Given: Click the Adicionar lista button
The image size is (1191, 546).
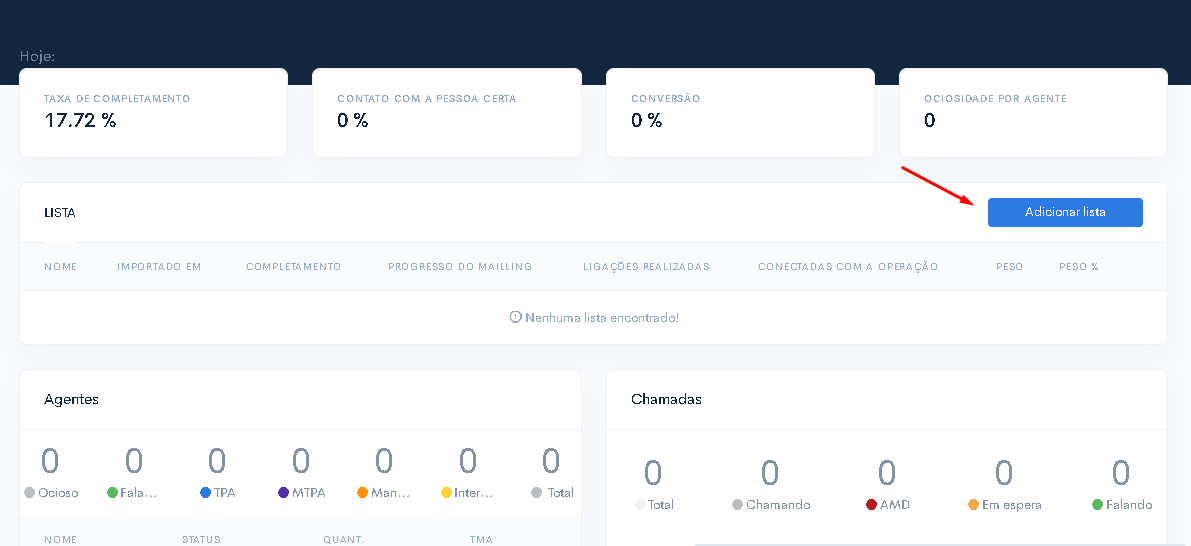Looking at the screenshot, I should (x=1065, y=213).
